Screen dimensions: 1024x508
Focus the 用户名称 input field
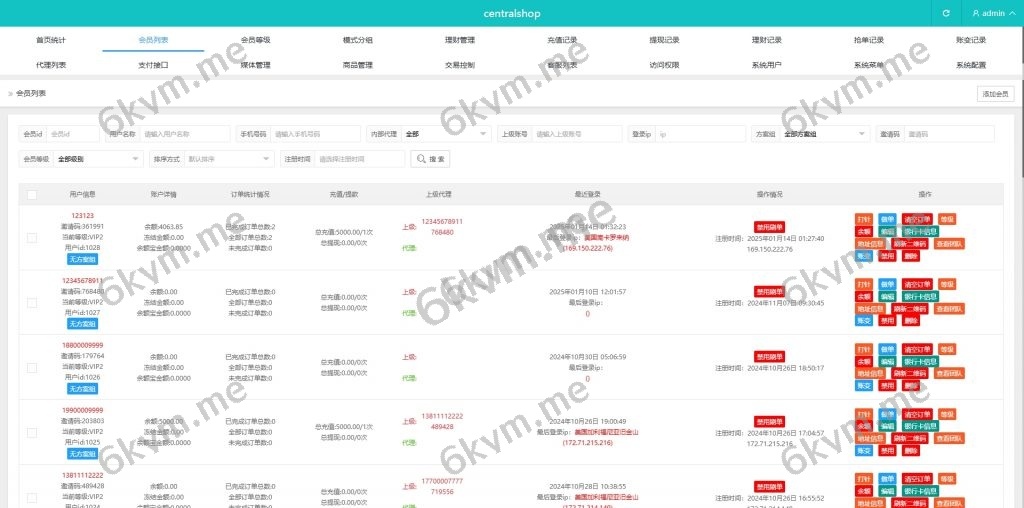pyautogui.click(x=185, y=134)
